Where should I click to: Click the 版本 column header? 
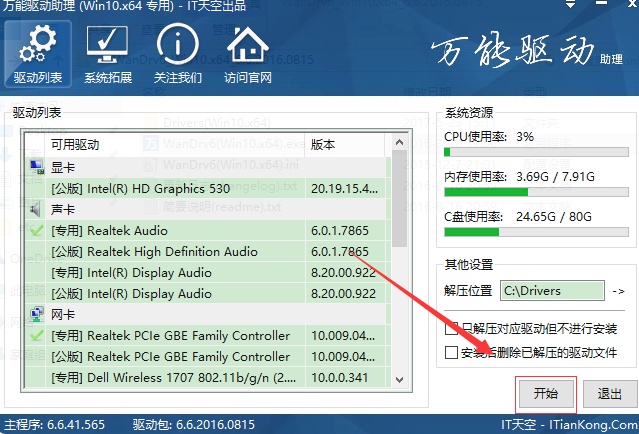click(344, 145)
